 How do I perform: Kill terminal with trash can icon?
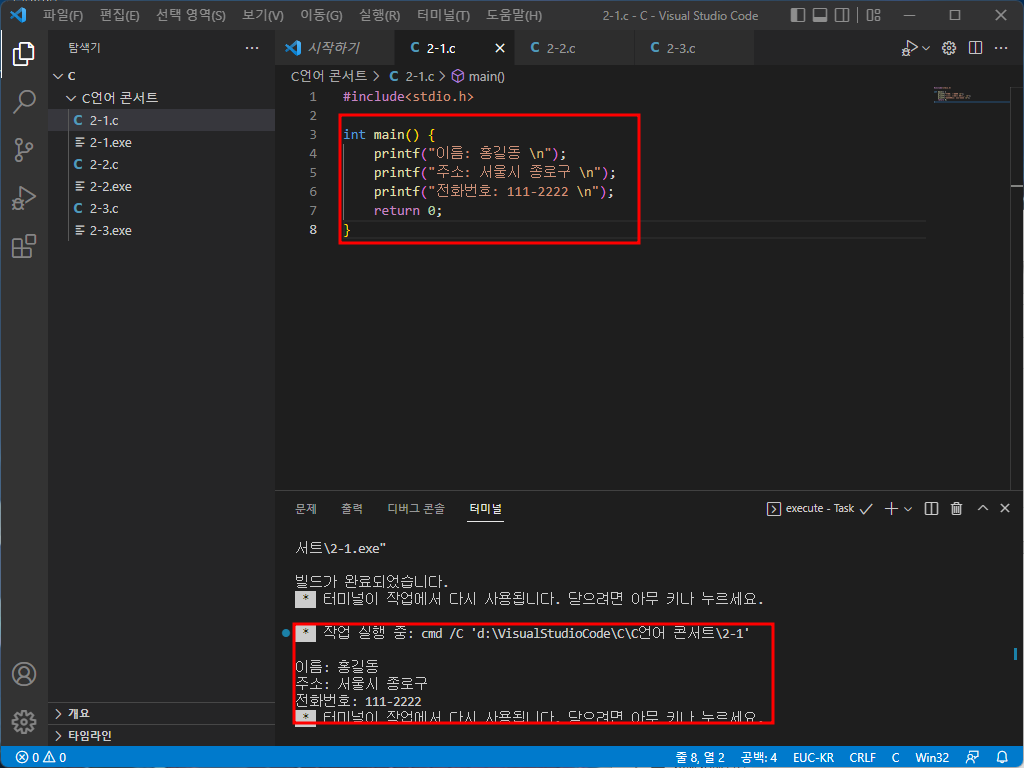tap(957, 509)
